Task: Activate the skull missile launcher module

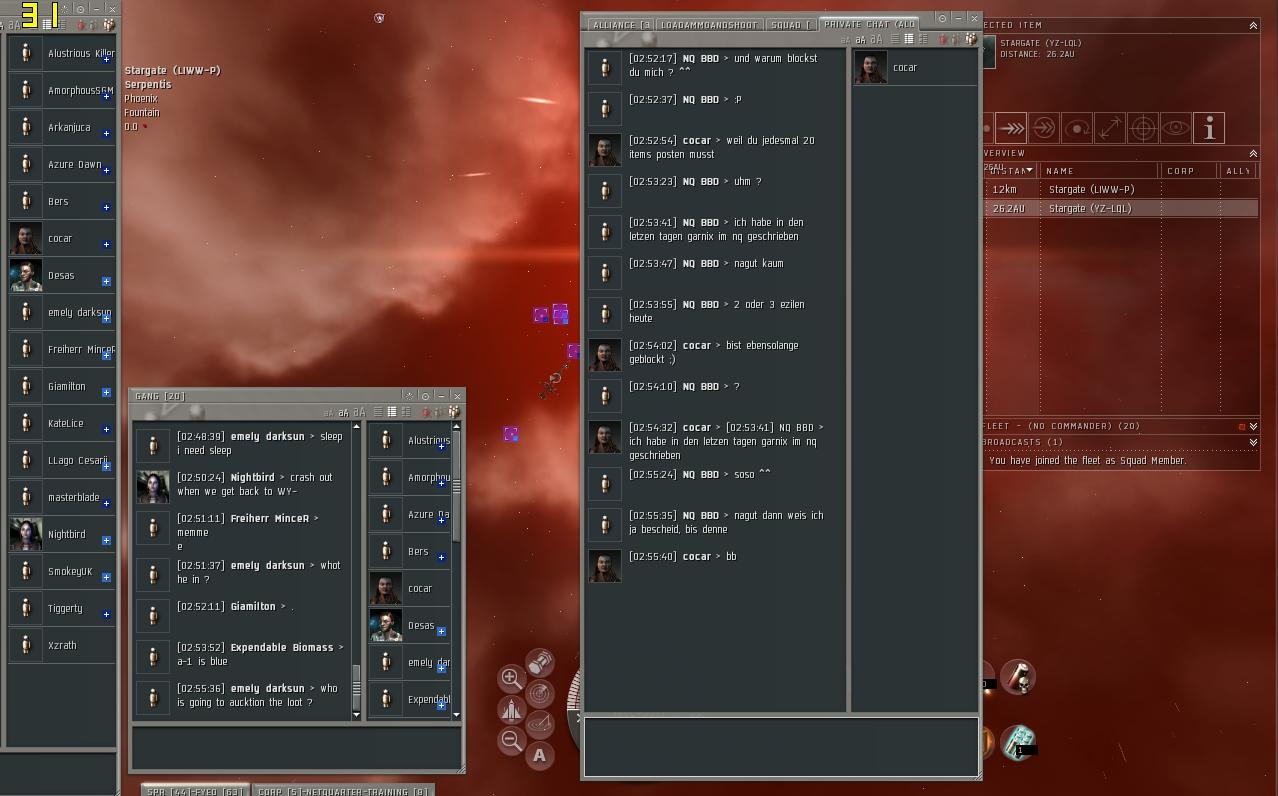Action: tap(1018, 677)
